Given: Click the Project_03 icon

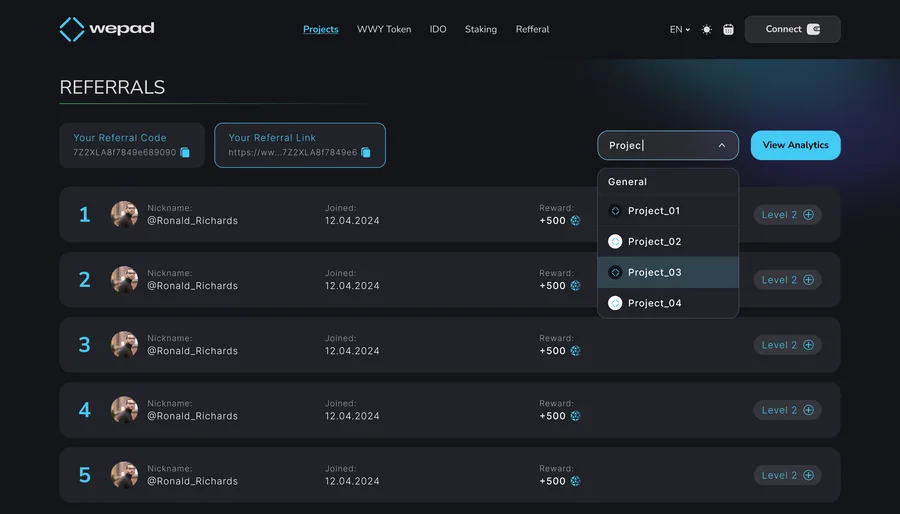Looking at the screenshot, I should (x=615, y=272).
